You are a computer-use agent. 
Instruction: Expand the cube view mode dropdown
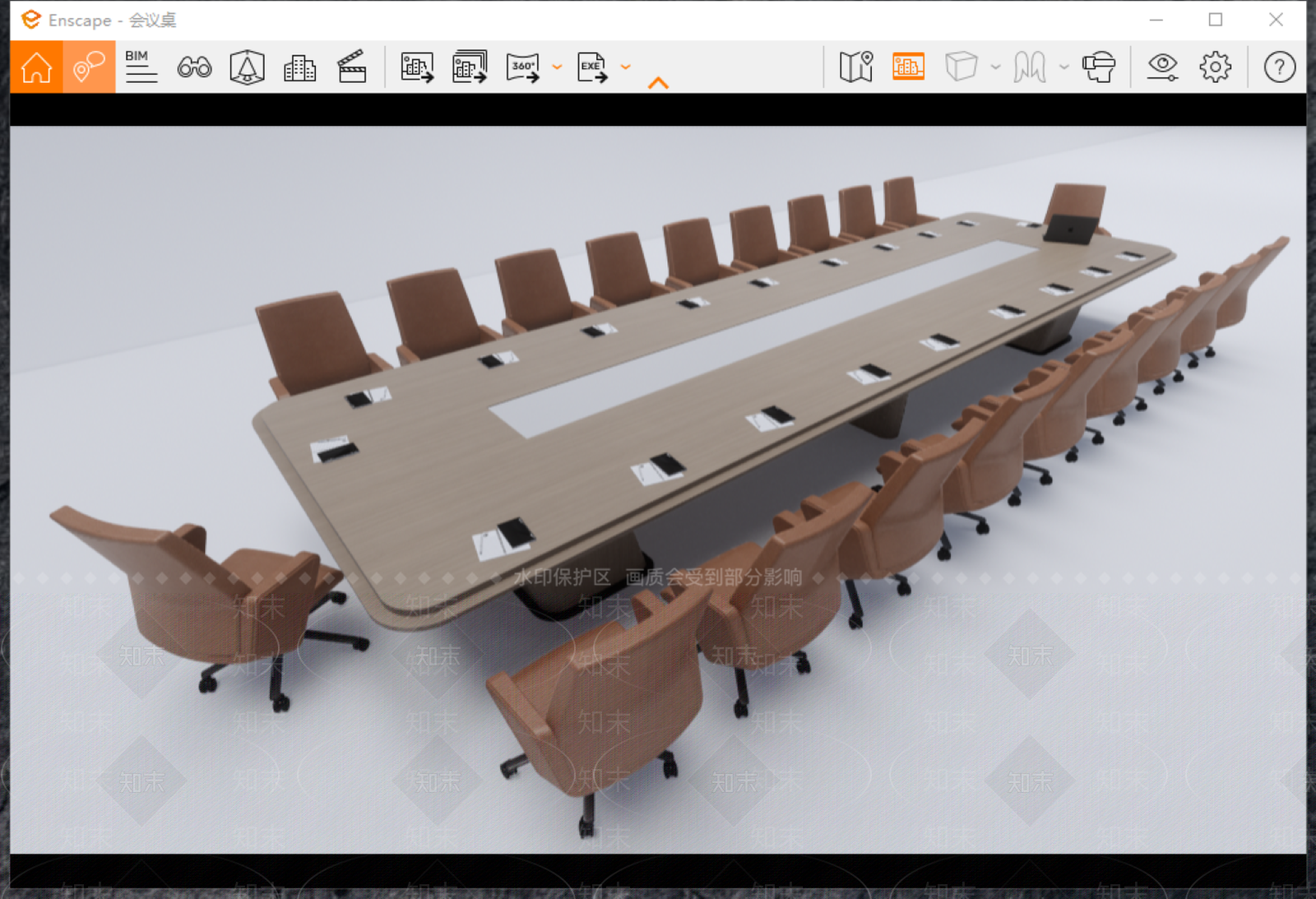[995, 67]
